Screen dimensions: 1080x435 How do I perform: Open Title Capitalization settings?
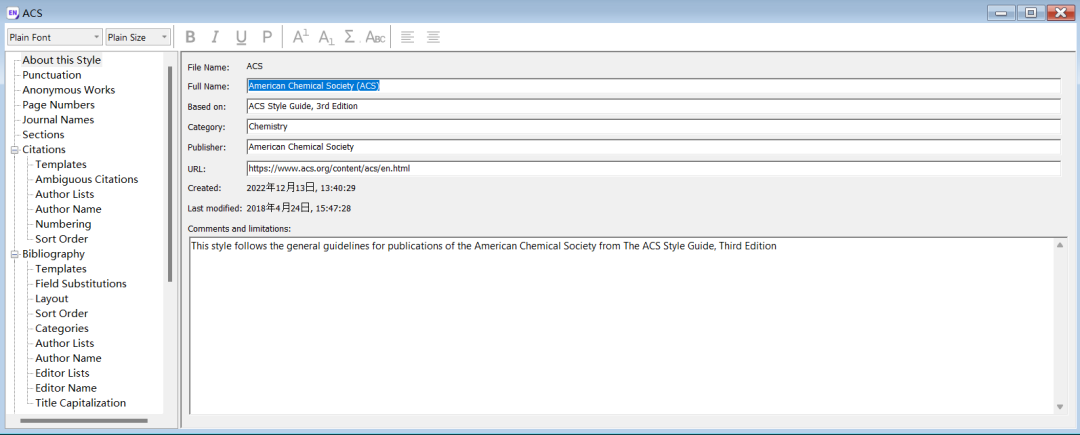(81, 403)
